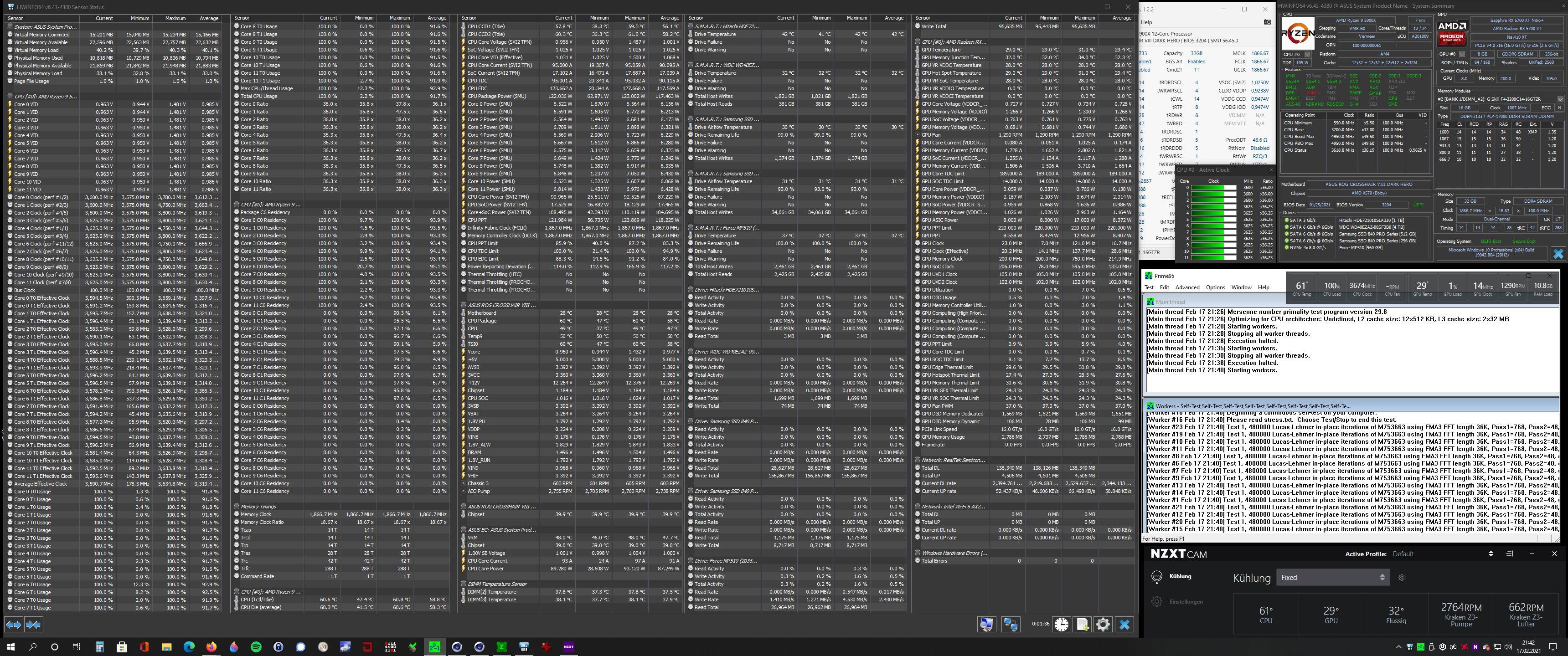This screenshot has height=656, width=1568.
Task: Select the Windows Hardware Errors Total Errors row
Action: (1024, 560)
